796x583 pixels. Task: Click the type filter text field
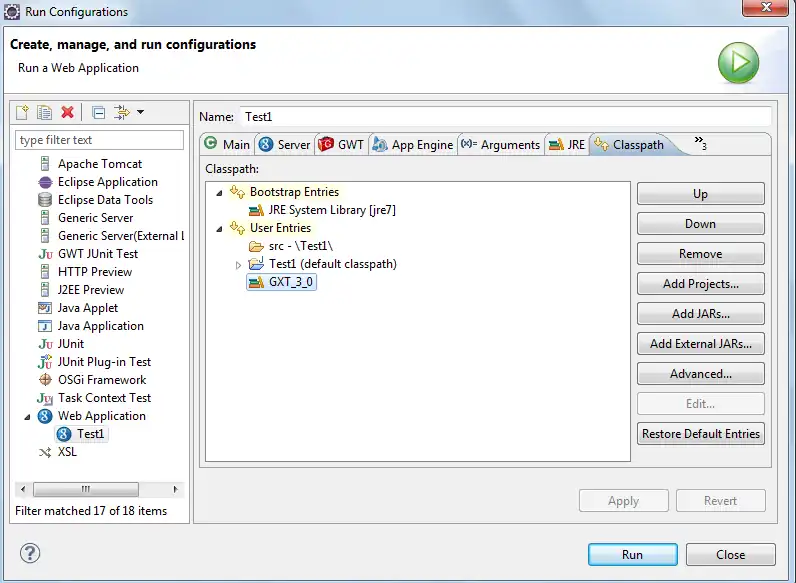(100, 140)
